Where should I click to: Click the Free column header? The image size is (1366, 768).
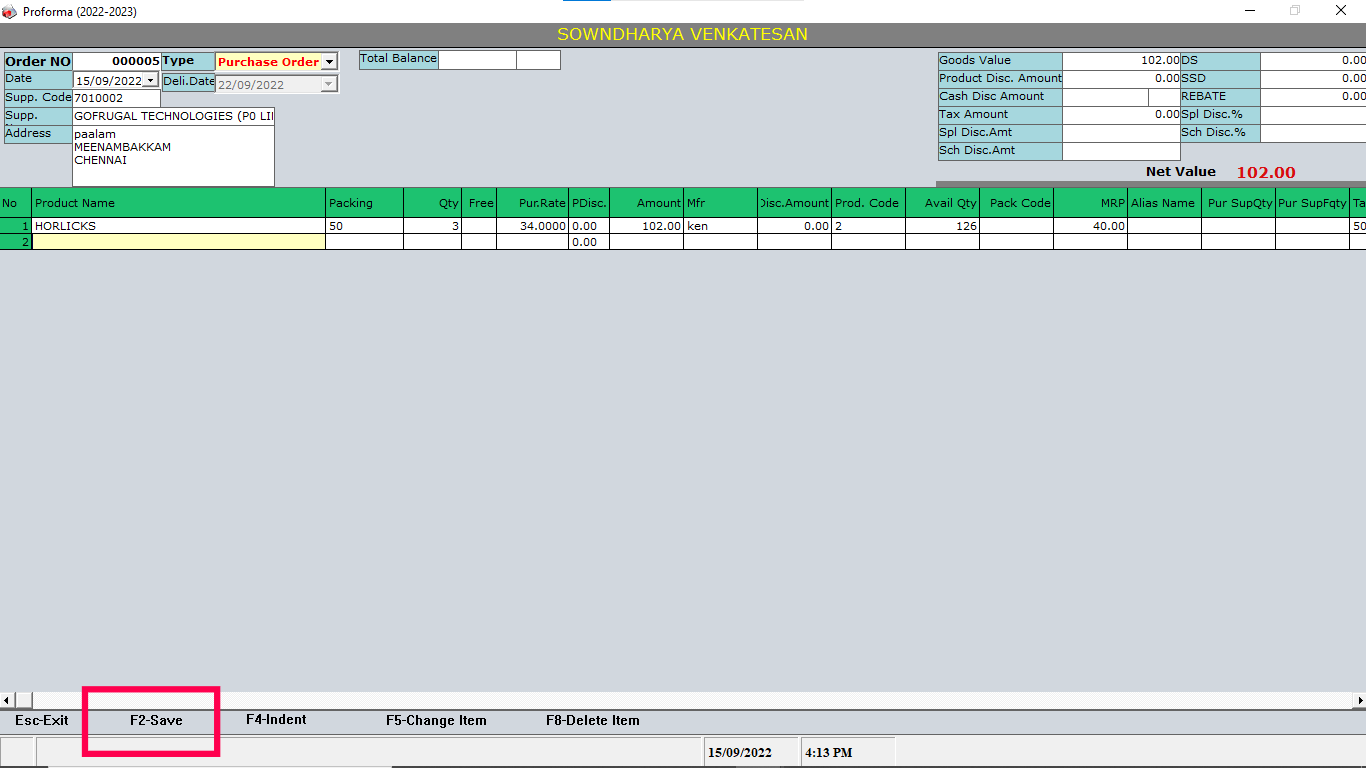pyautogui.click(x=480, y=203)
